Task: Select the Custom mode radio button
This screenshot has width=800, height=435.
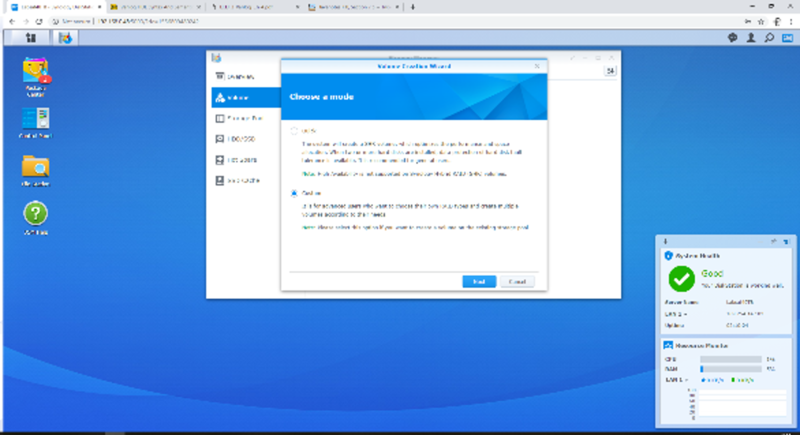Action: tap(294, 193)
